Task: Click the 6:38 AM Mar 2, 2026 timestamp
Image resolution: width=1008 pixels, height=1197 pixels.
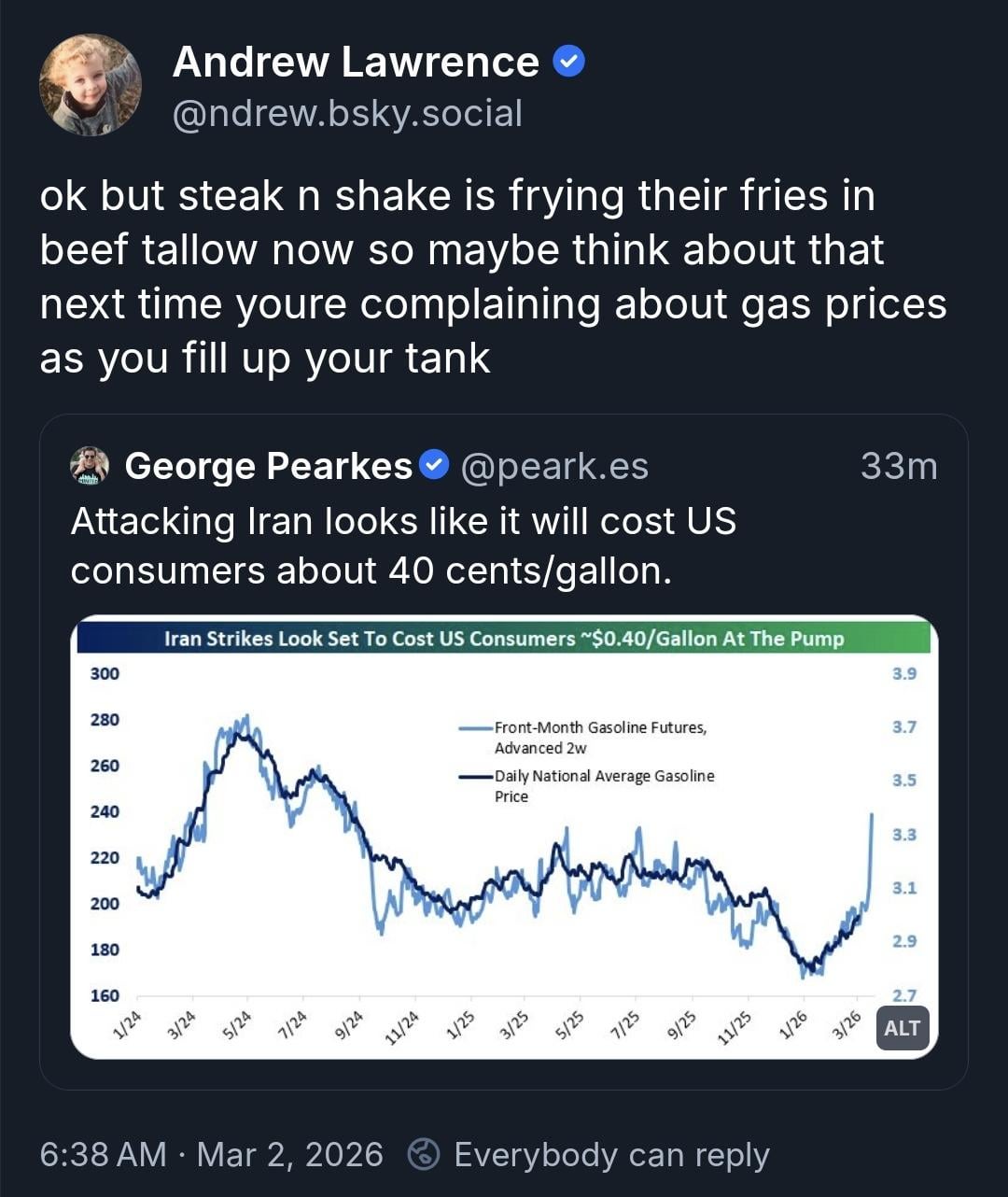Action: [211, 1155]
